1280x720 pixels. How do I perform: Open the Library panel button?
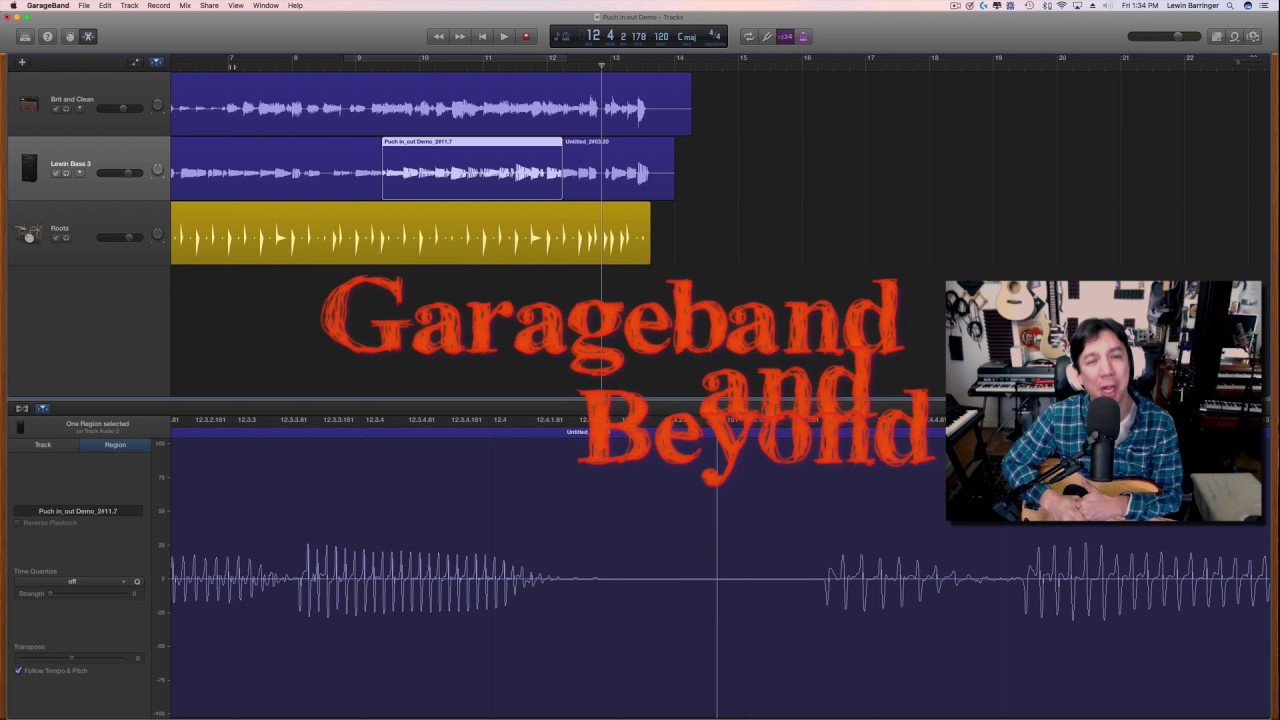click(25, 37)
